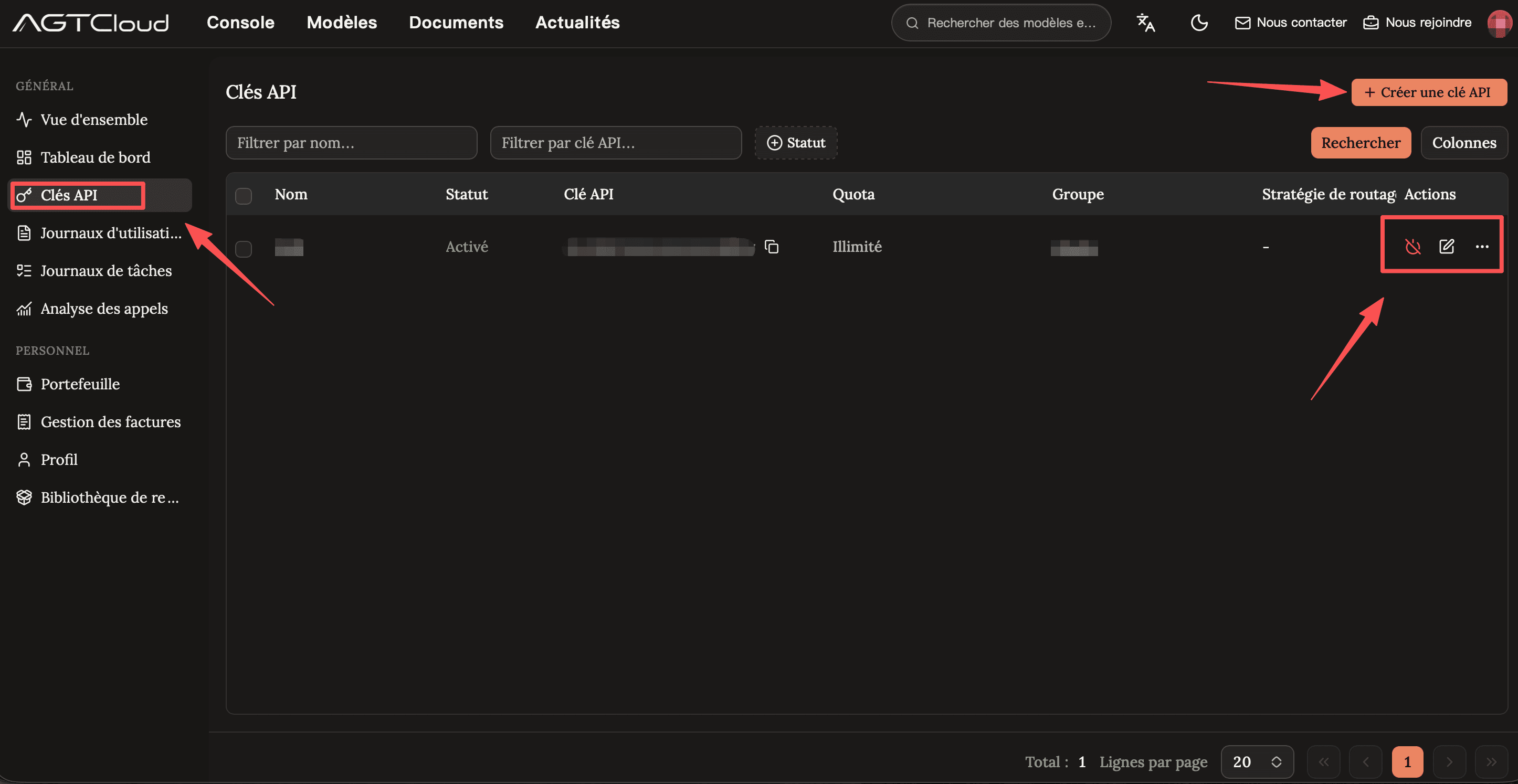The height and width of the screenshot is (784, 1518).
Task: Open Gestion des factures in sidebar
Action: 99,422
